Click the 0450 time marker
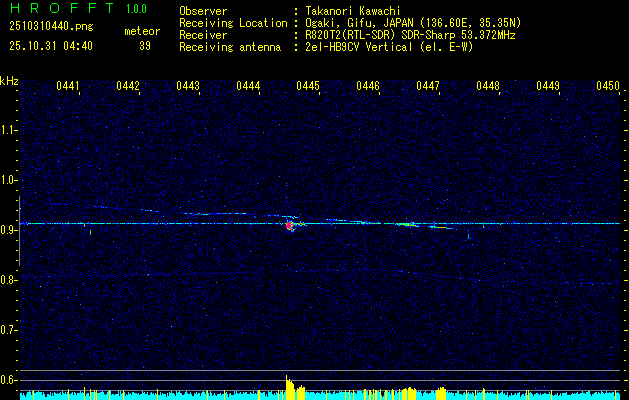Viewport: 629px width, 400px height. coord(608,87)
